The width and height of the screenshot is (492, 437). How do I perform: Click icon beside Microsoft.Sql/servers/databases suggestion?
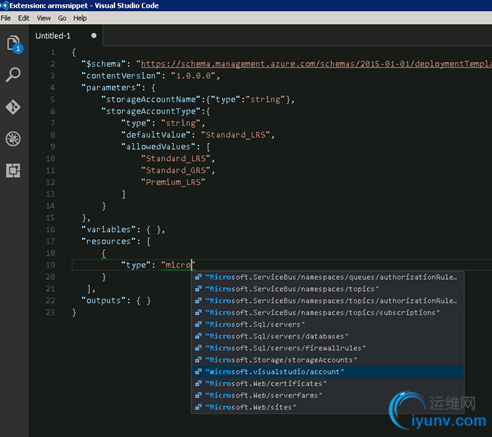click(x=198, y=336)
